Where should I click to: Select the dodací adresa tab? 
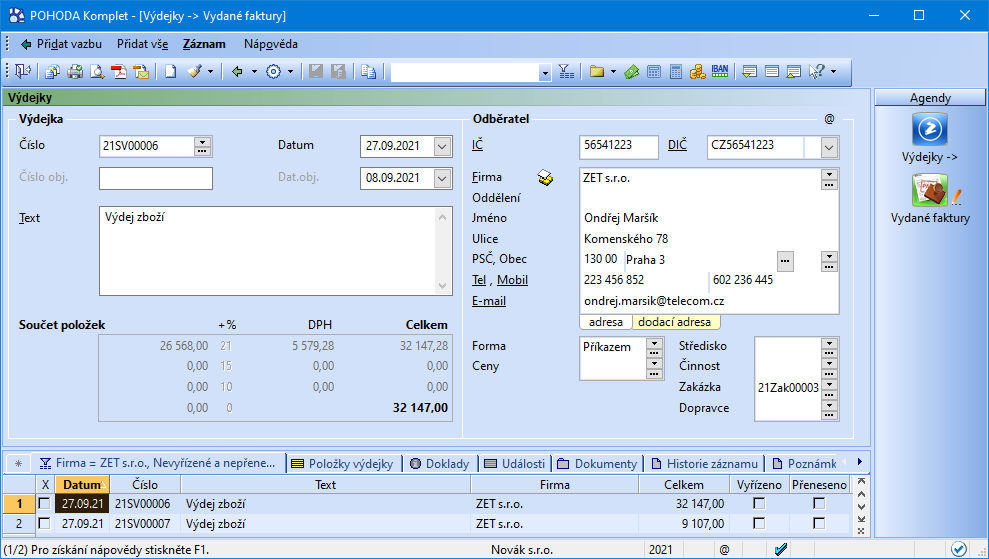674,322
